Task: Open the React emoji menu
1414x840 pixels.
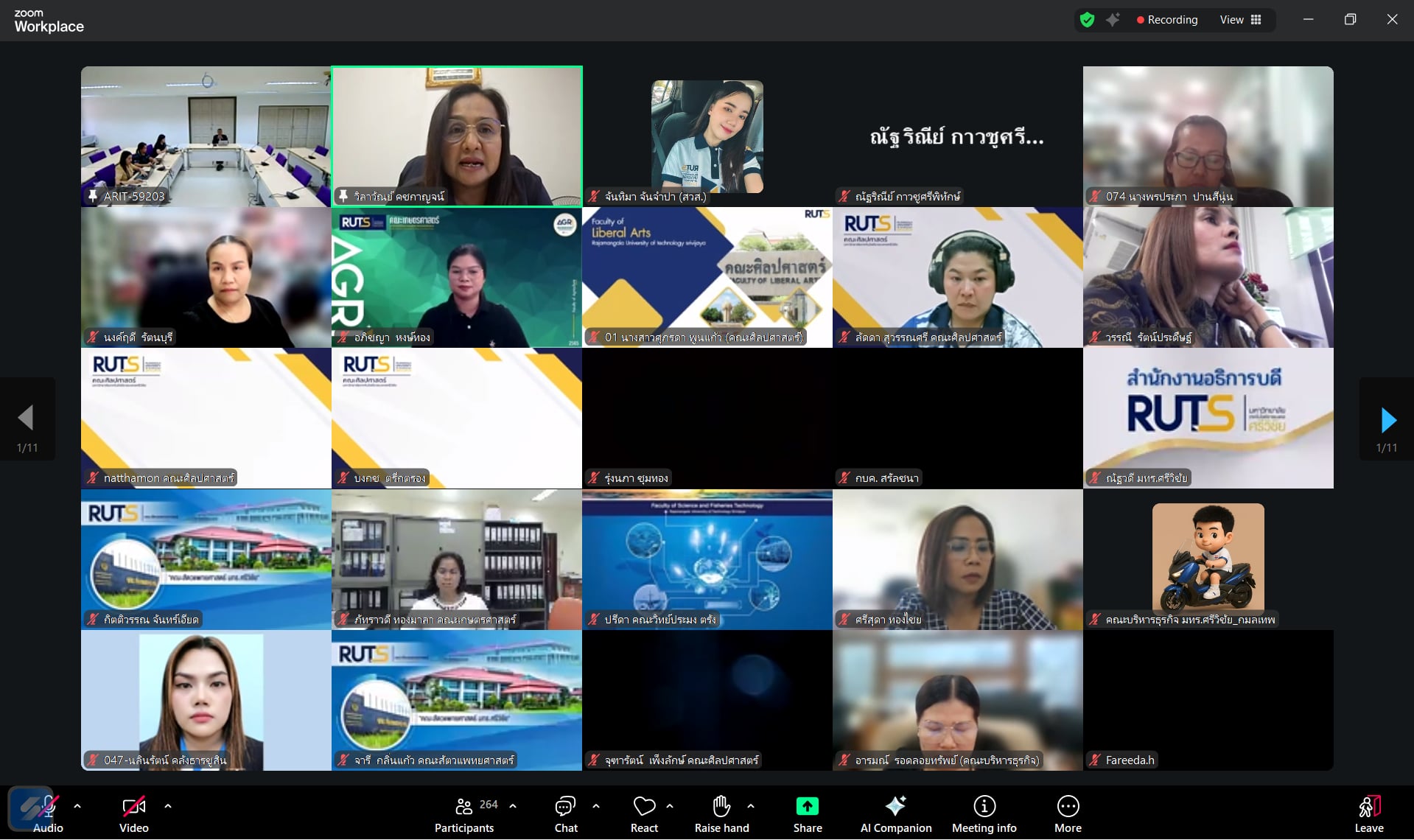Action: (x=644, y=813)
